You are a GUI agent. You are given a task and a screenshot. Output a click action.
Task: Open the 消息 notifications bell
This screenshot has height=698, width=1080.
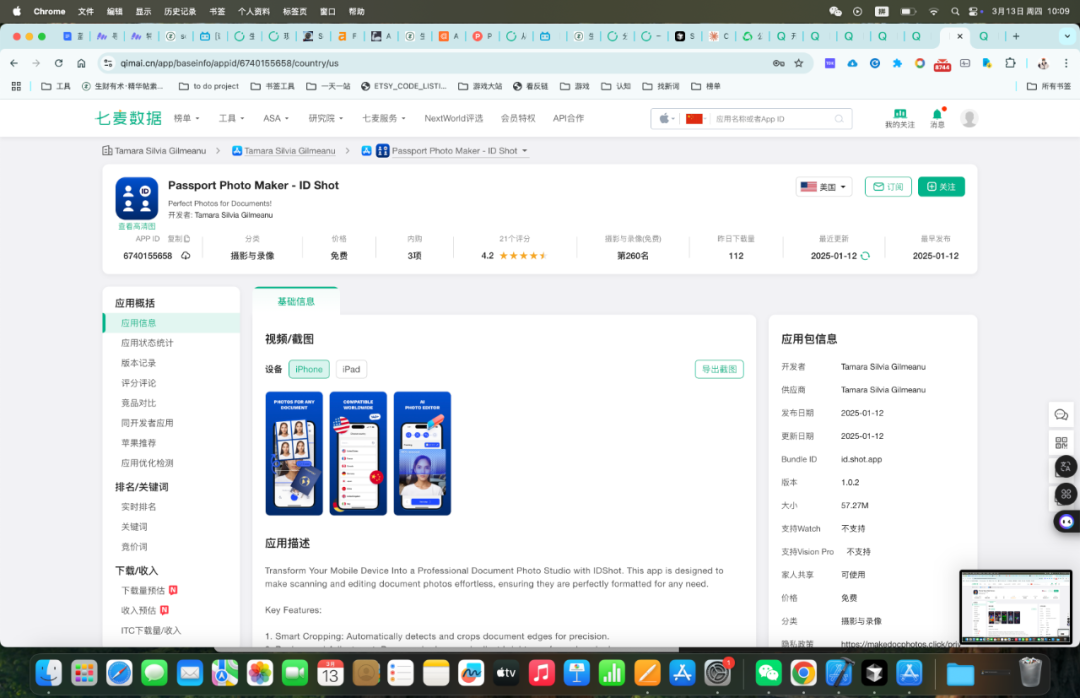(x=937, y=118)
